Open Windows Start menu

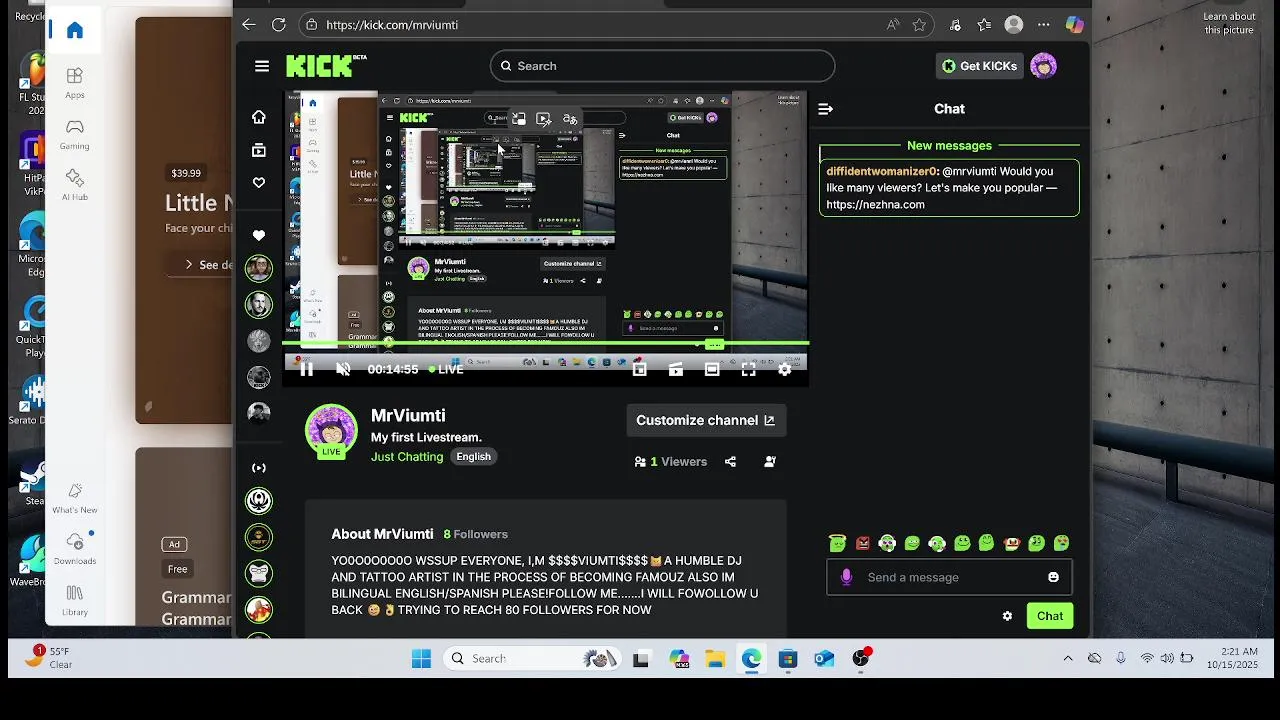click(421, 658)
